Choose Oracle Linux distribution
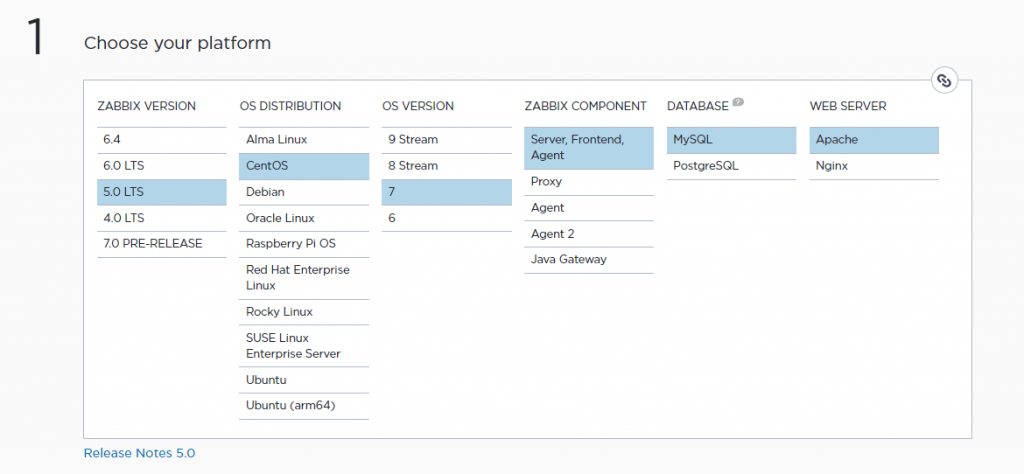This screenshot has height=474, width=1024. (x=303, y=218)
